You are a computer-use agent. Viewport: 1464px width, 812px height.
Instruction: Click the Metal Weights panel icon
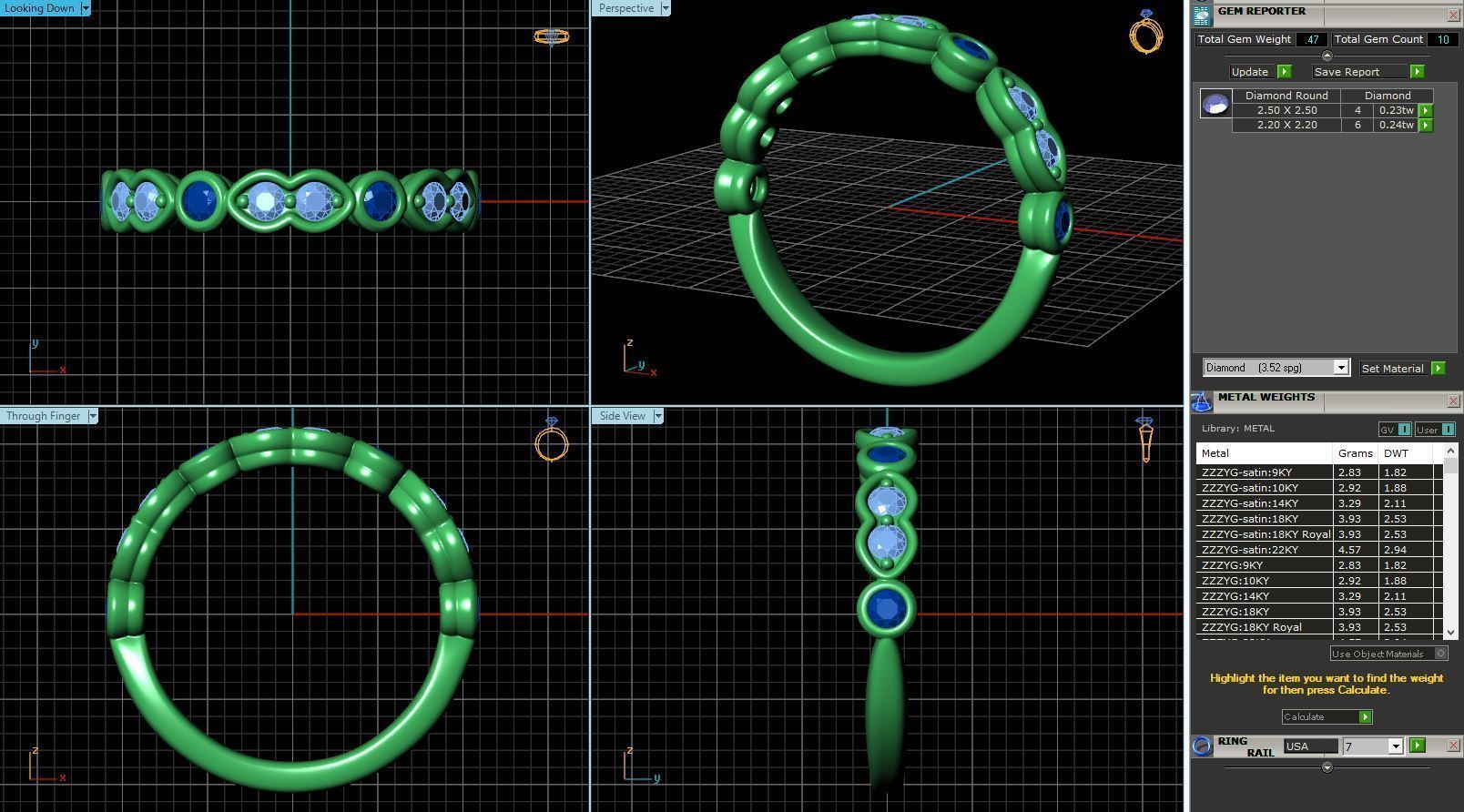[x=1202, y=401]
